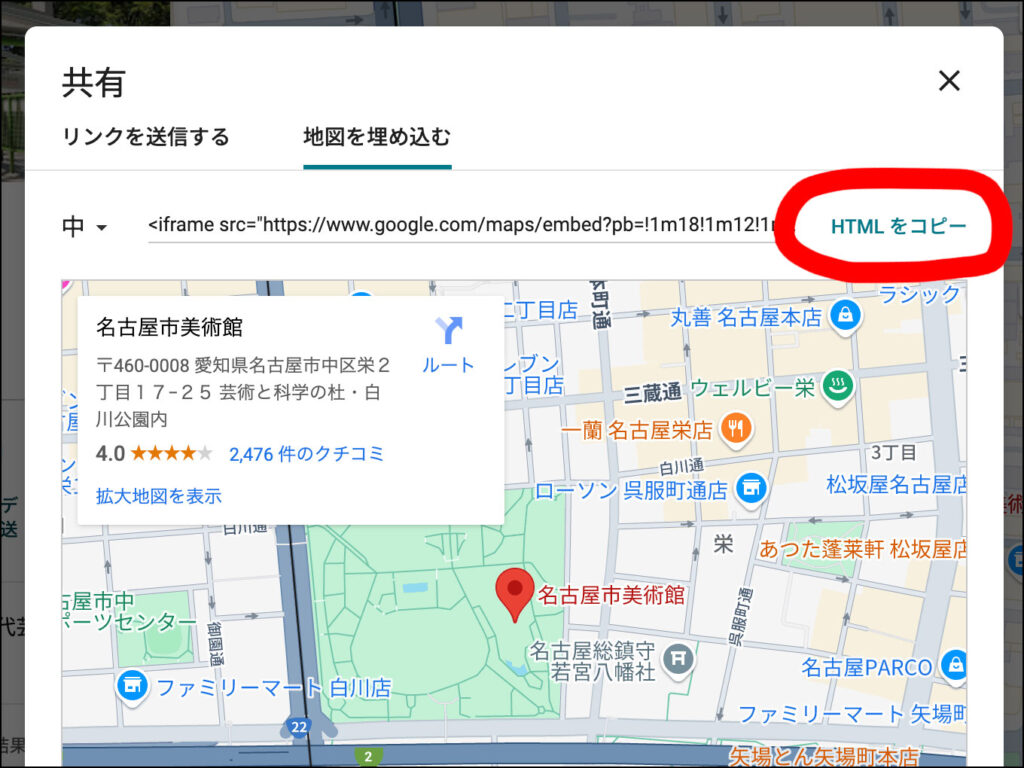This screenshot has height=768, width=1024.
Task: Click the 三蔵通 street label
Action: click(652, 392)
